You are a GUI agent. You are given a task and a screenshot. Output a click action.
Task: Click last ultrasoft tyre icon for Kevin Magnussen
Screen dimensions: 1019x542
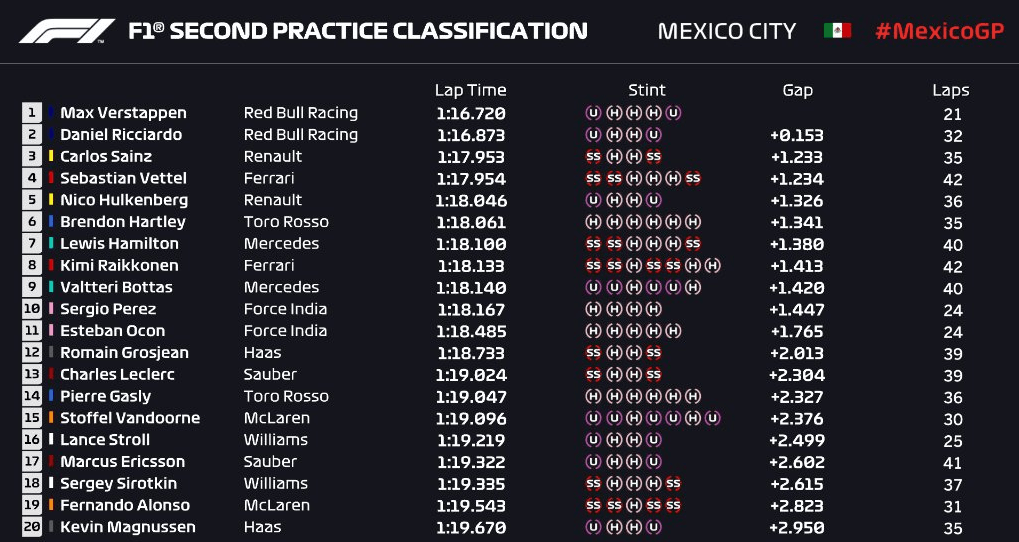654,526
